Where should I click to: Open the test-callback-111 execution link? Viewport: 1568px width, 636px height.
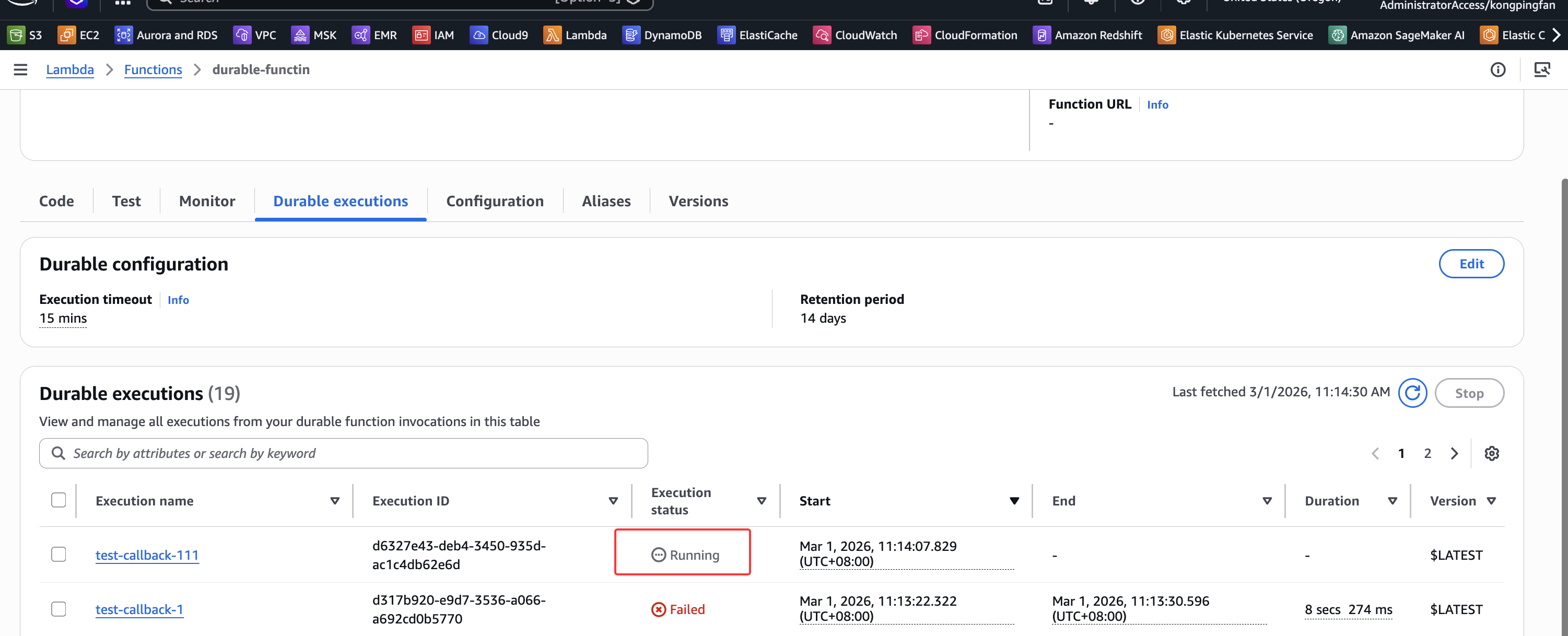pyautogui.click(x=147, y=555)
